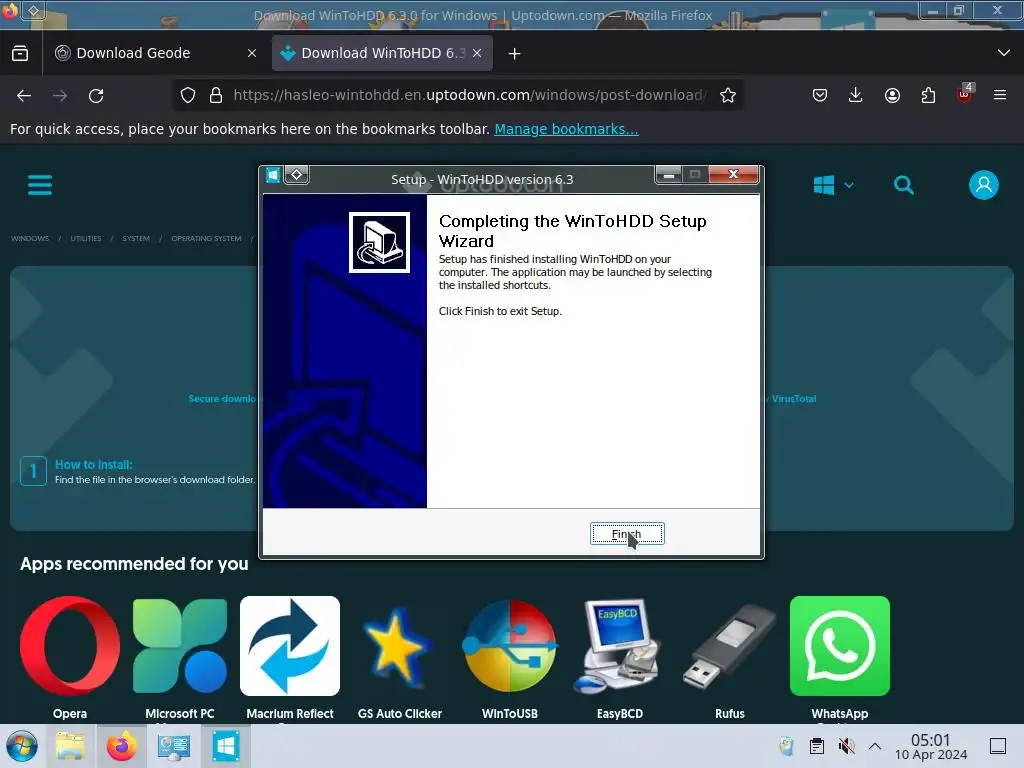
Task: Bookmark this page with the star
Action: click(728, 95)
